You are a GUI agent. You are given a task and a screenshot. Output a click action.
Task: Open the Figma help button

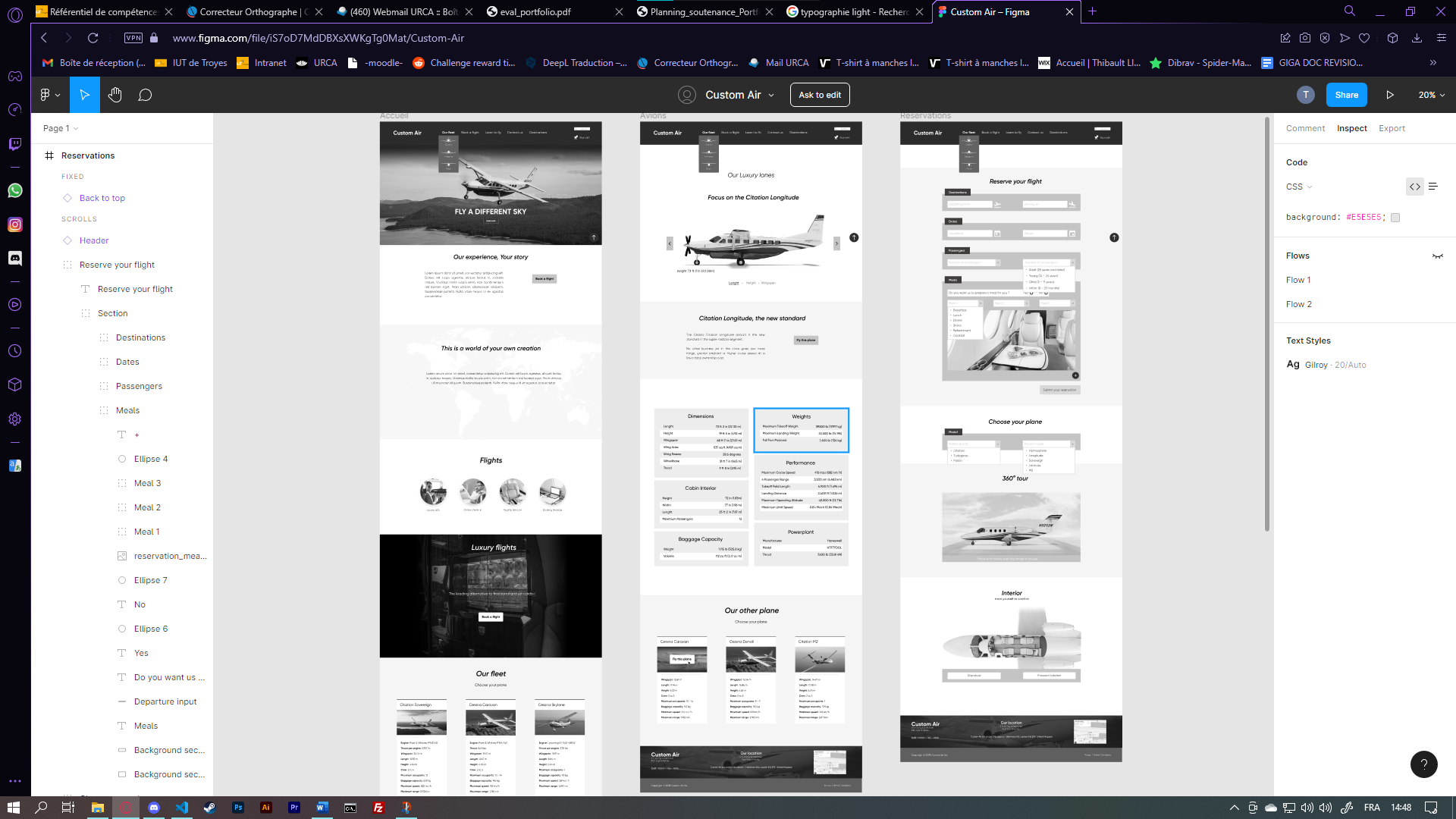(1423, 764)
